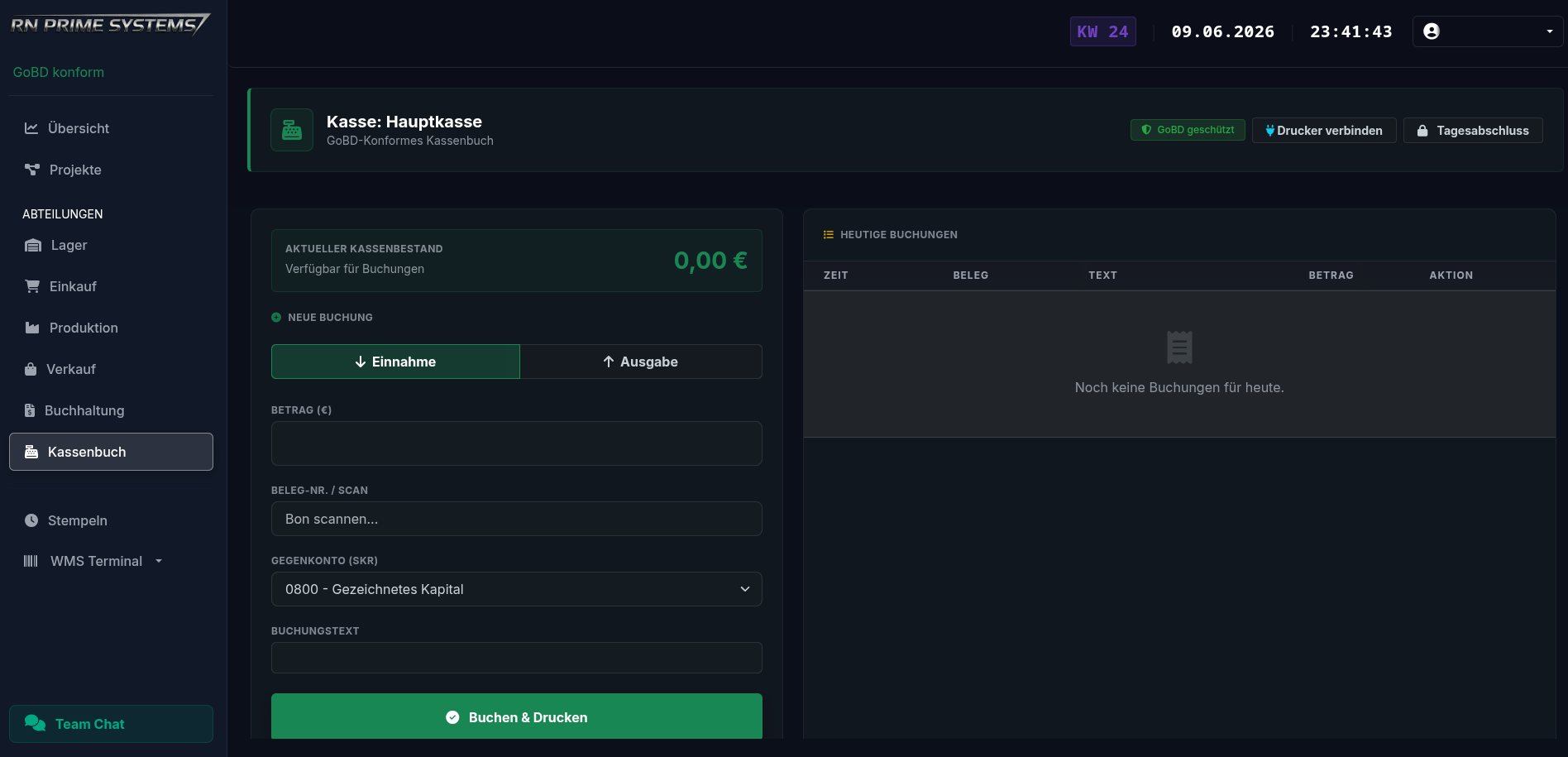Click the Hauptkasse cash register header icon
The height and width of the screenshot is (757, 1568).
[x=292, y=130]
